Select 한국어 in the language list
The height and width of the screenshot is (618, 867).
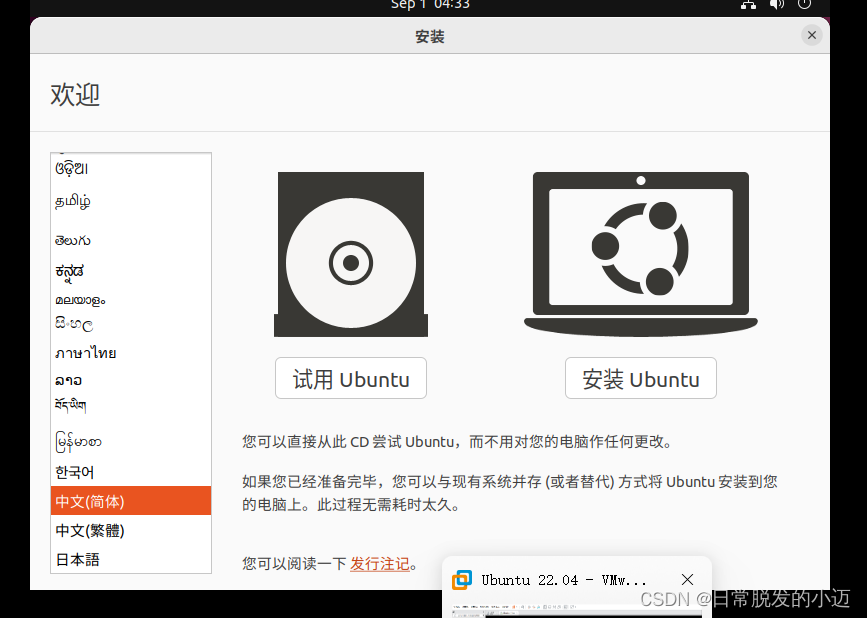coord(131,472)
